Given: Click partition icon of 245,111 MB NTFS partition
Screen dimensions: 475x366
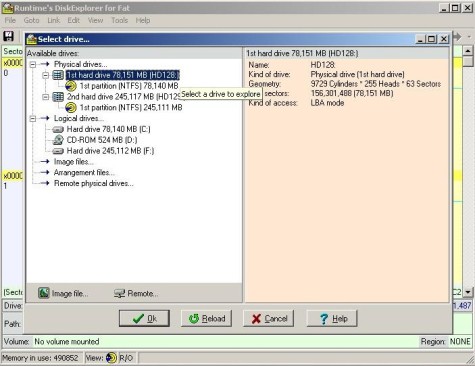Looking at the screenshot, I should click(x=71, y=108).
